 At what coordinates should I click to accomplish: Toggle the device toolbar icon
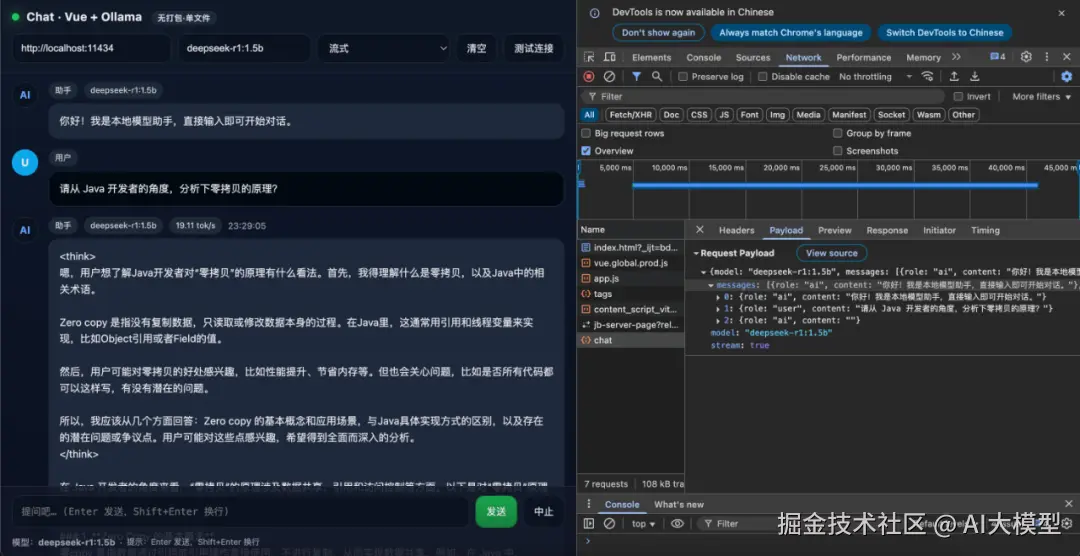[610, 57]
